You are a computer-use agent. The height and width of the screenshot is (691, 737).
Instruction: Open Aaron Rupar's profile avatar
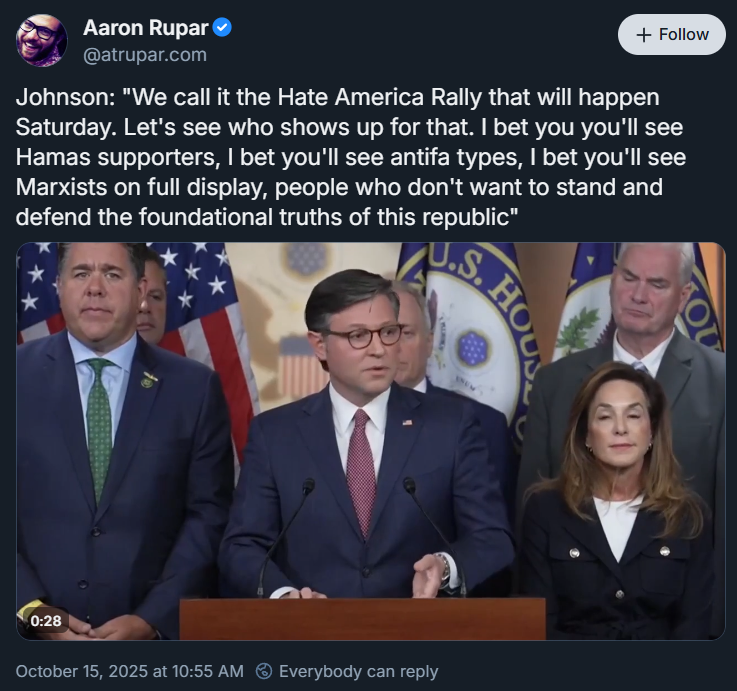42,41
